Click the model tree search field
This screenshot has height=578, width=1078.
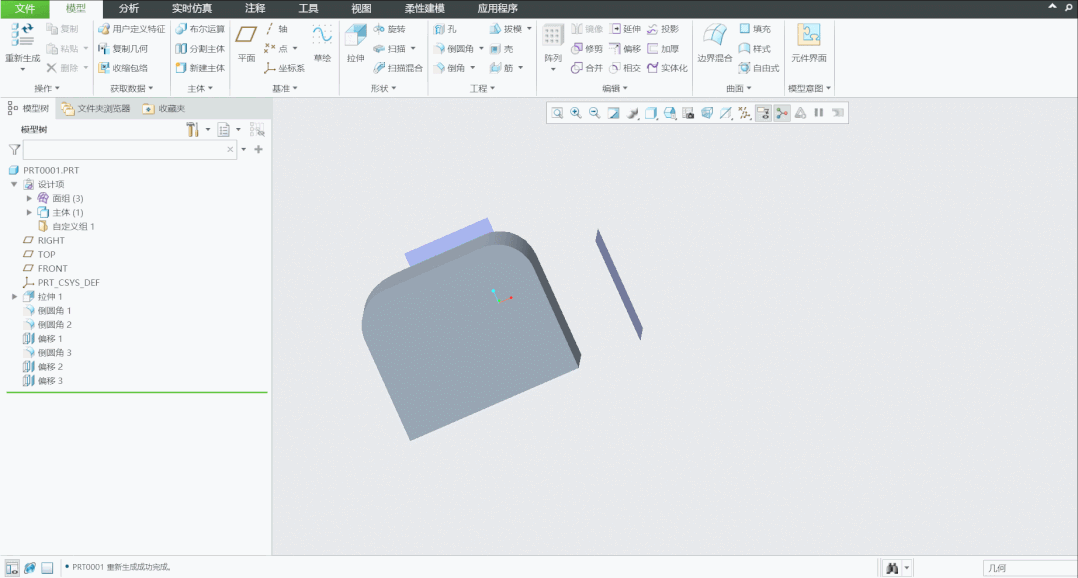click(x=130, y=149)
